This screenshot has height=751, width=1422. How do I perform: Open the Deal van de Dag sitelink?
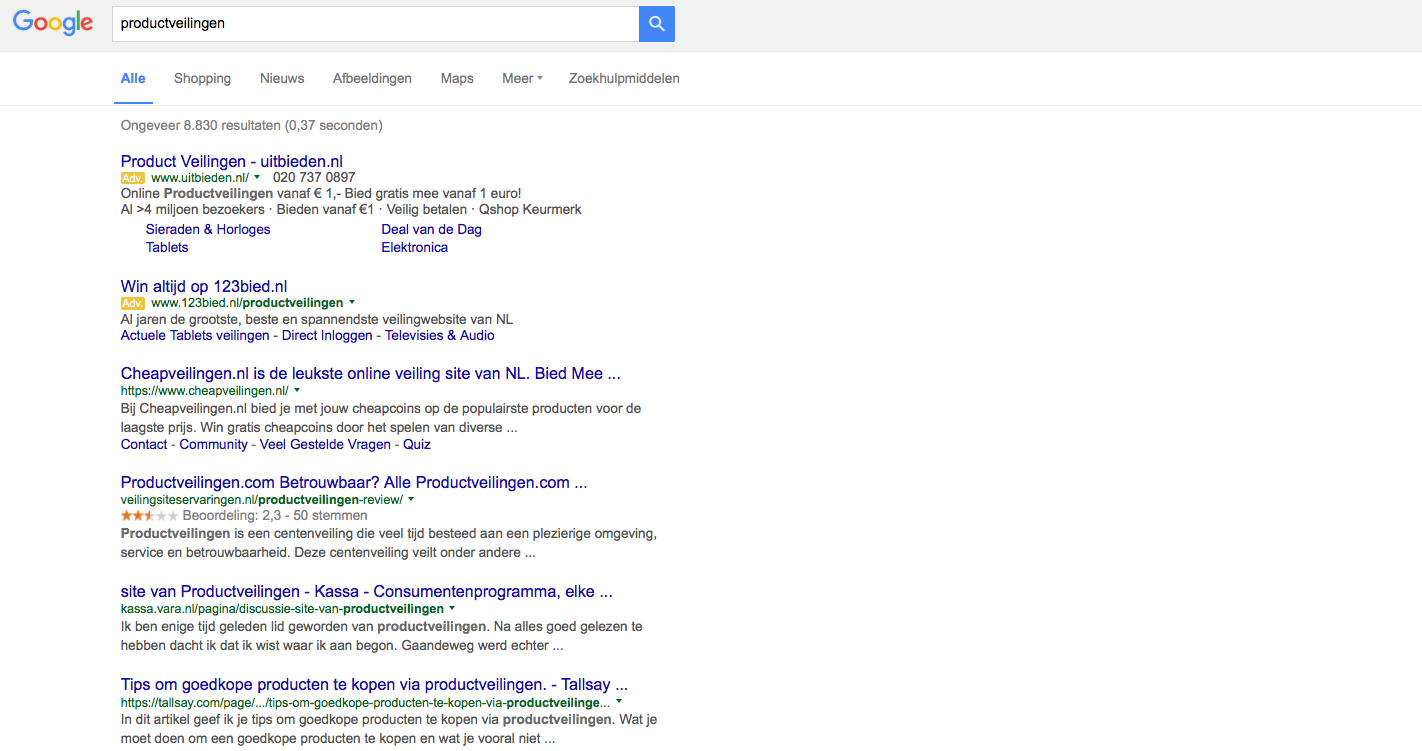(431, 229)
